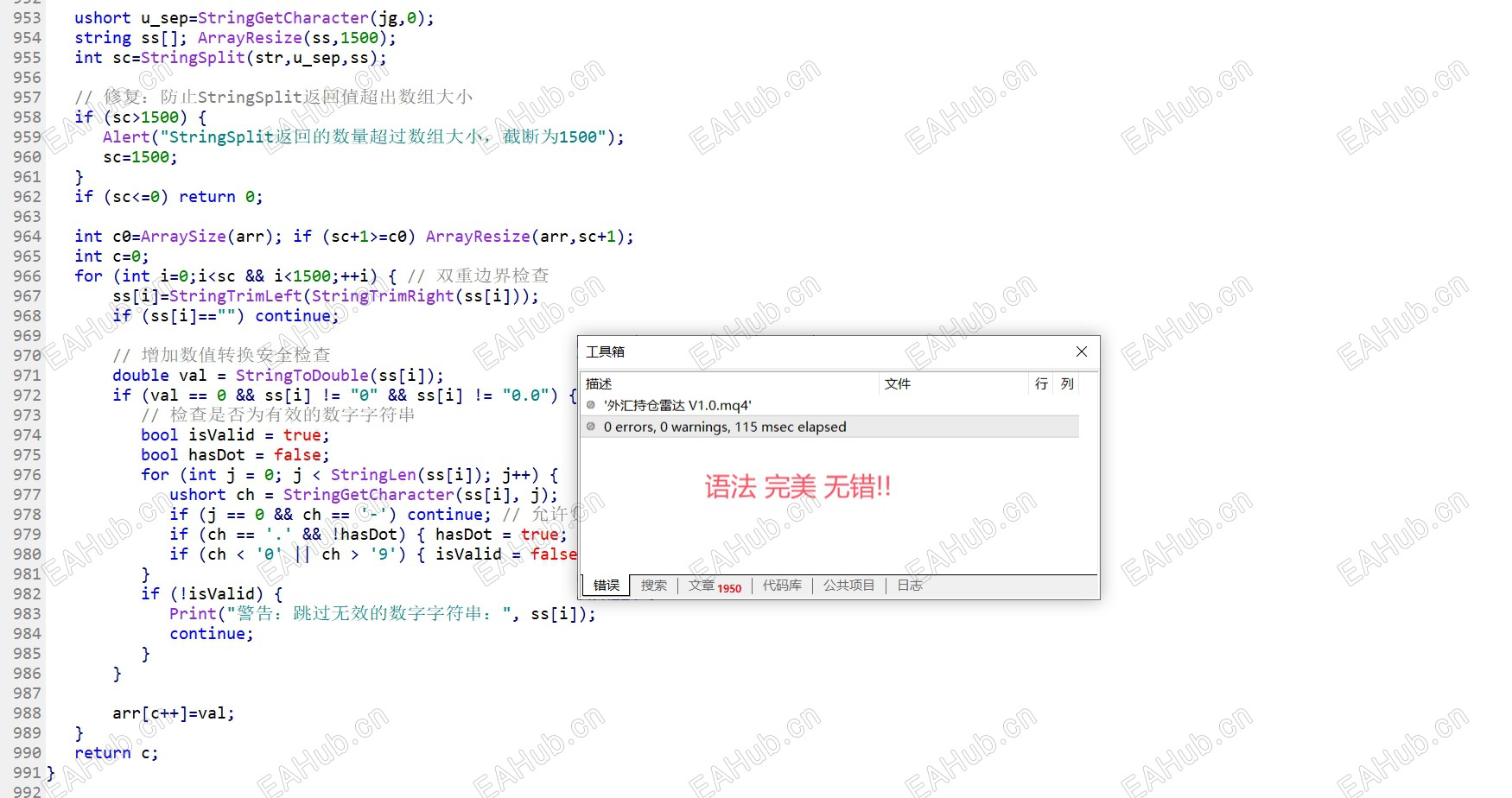
Task: Click the gray status icon beside the mq4 filename
Action: [x=591, y=405]
